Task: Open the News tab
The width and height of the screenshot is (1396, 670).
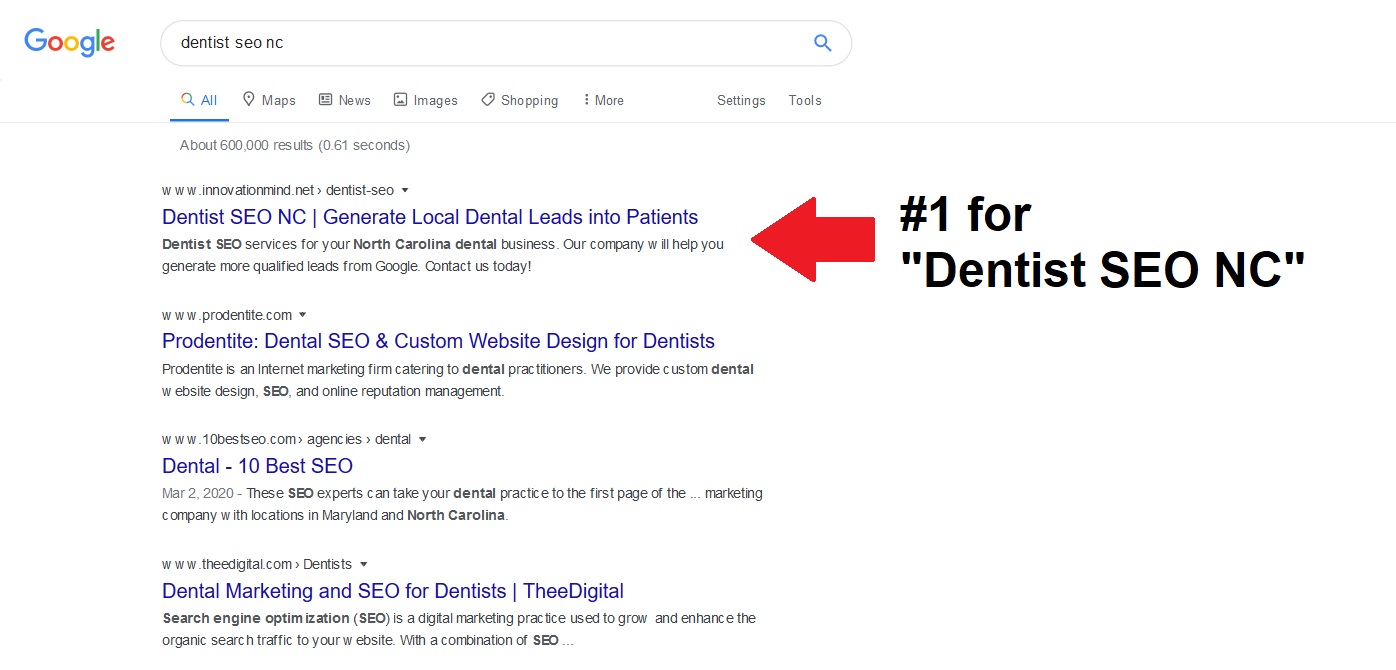Action: 345,100
